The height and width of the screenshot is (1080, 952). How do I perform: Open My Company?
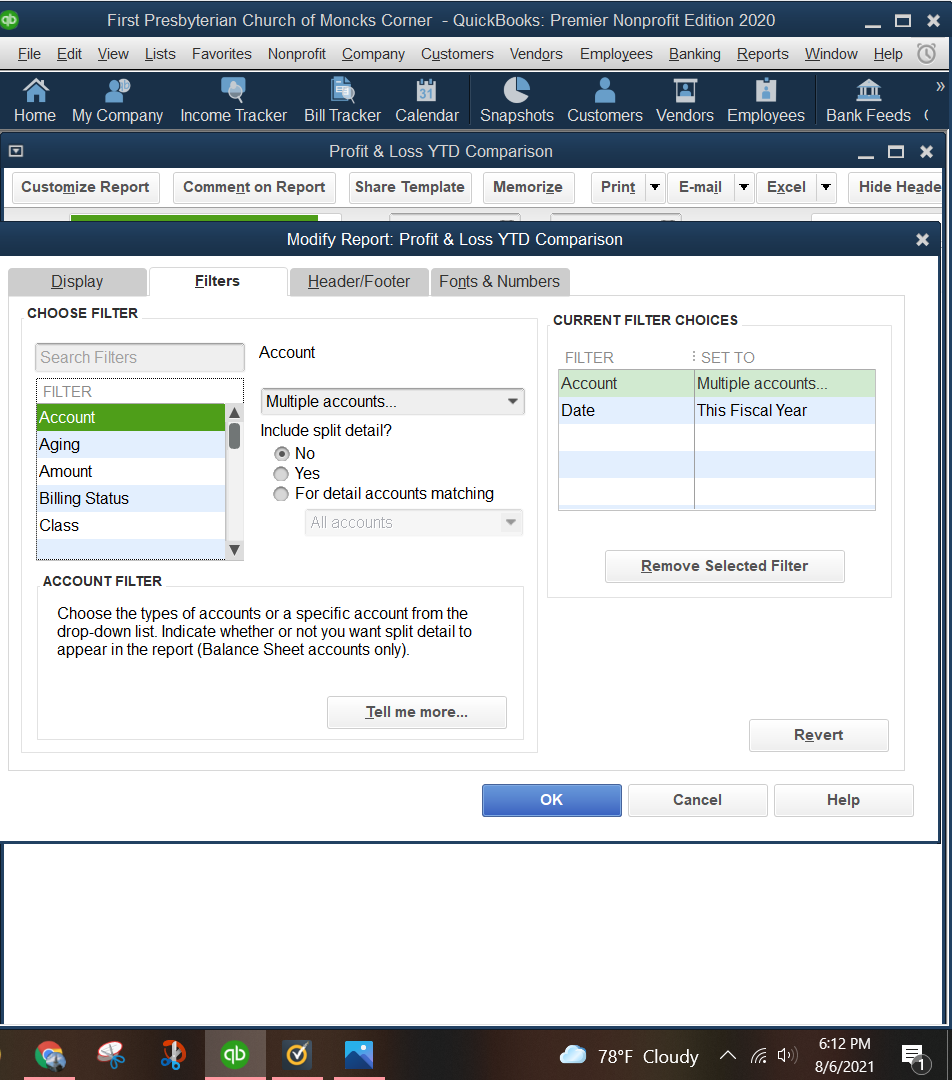coord(117,100)
